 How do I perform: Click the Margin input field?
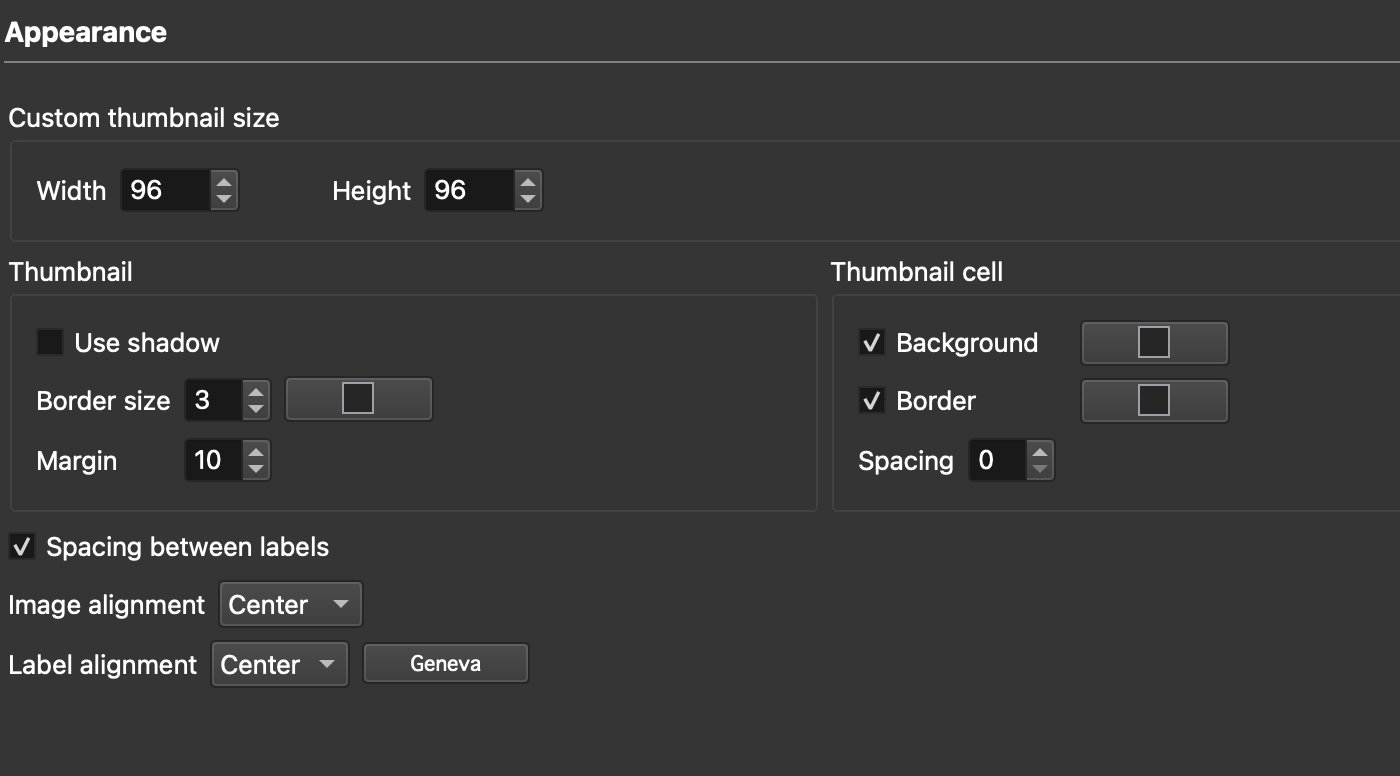[x=214, y=460]
